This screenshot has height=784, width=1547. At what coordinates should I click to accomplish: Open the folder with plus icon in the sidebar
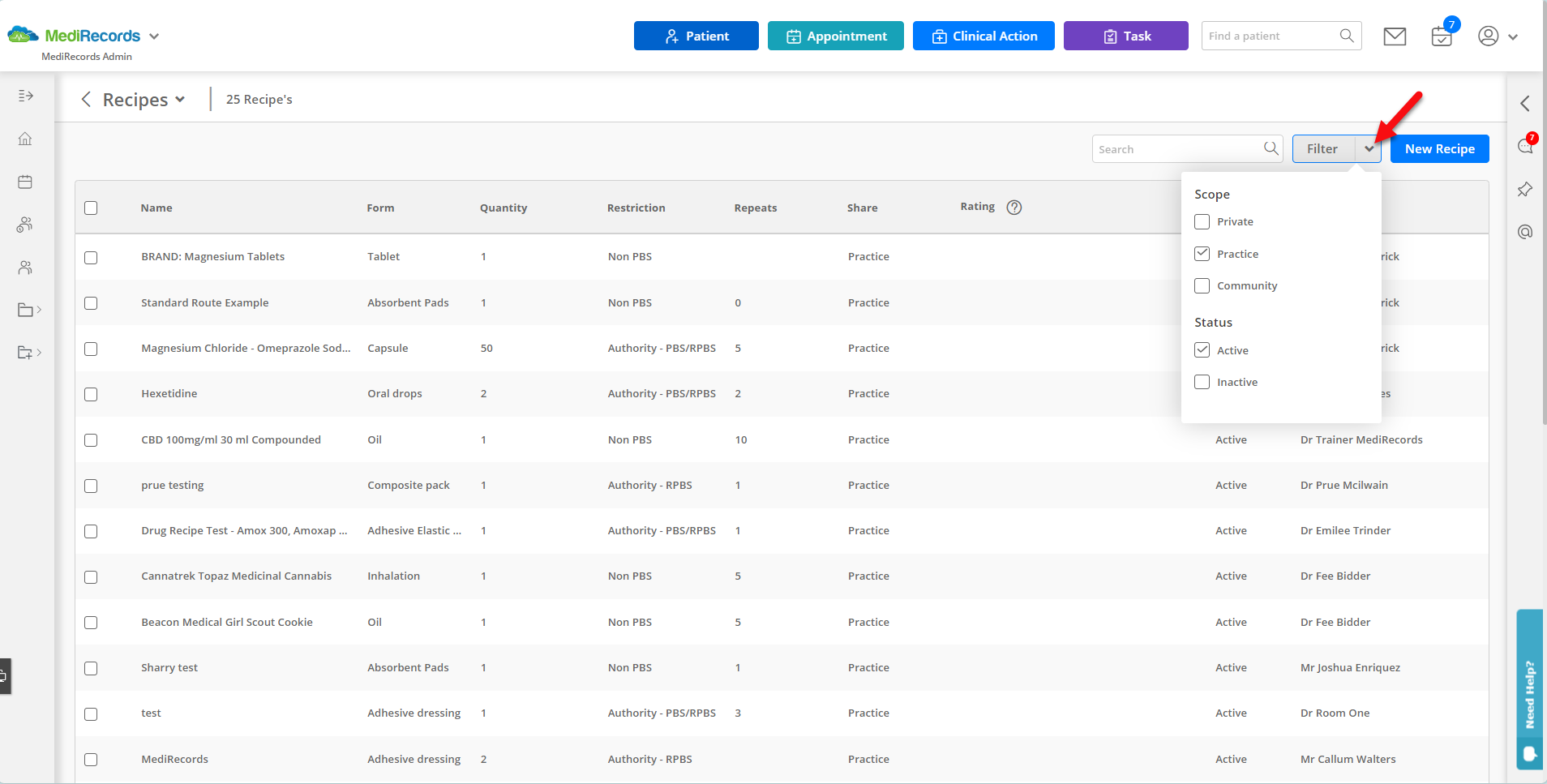click(29, 353)
